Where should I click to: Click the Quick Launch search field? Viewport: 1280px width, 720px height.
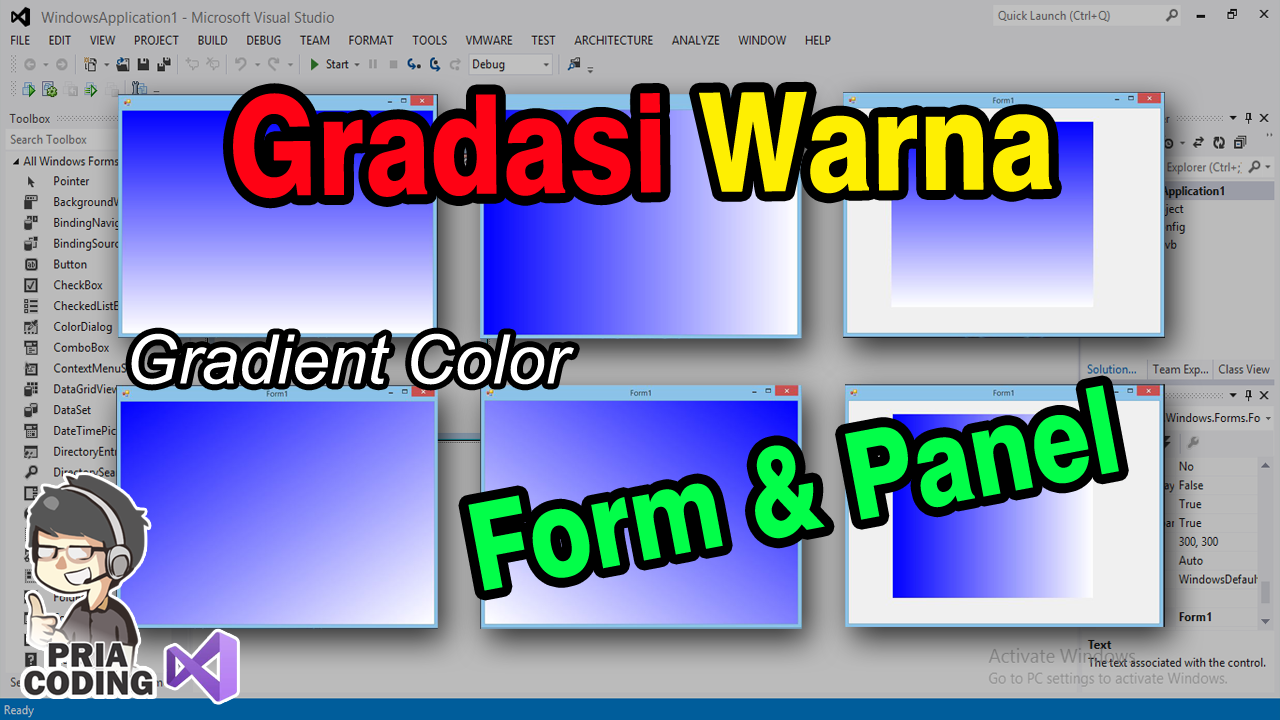pyautogui.click(x=1080, y=15)
